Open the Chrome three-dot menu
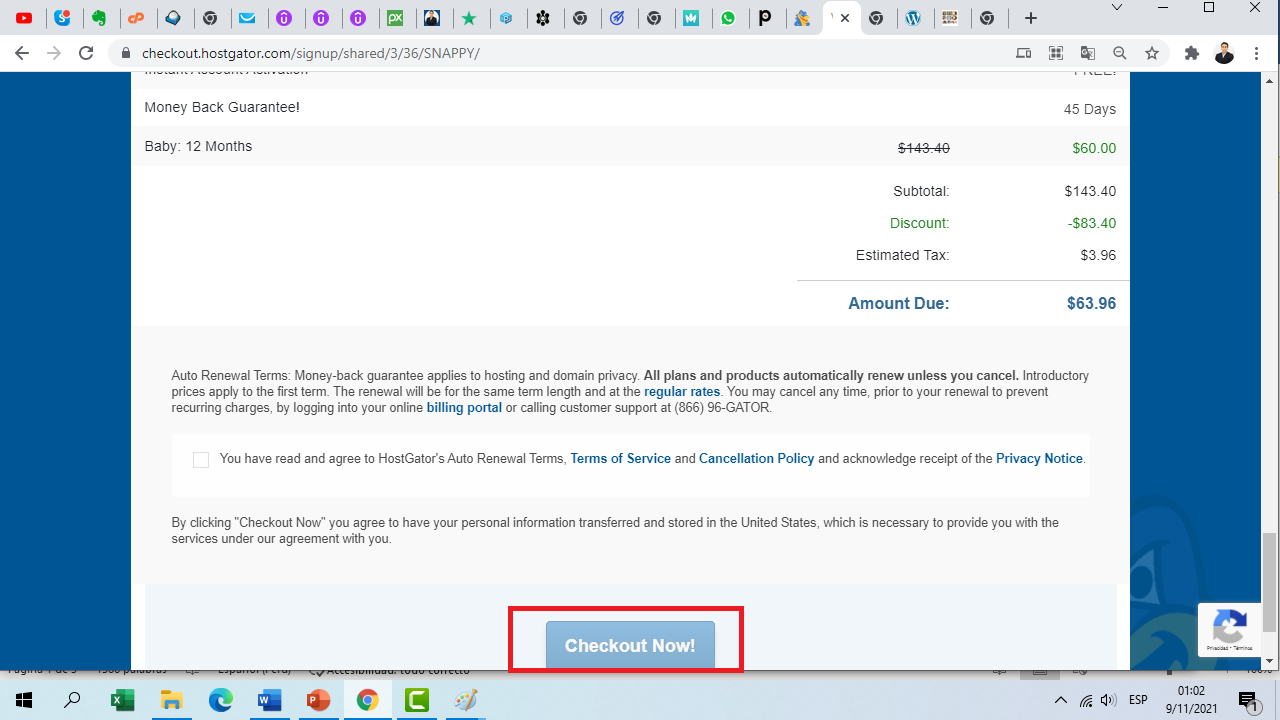 point(1257,53)
